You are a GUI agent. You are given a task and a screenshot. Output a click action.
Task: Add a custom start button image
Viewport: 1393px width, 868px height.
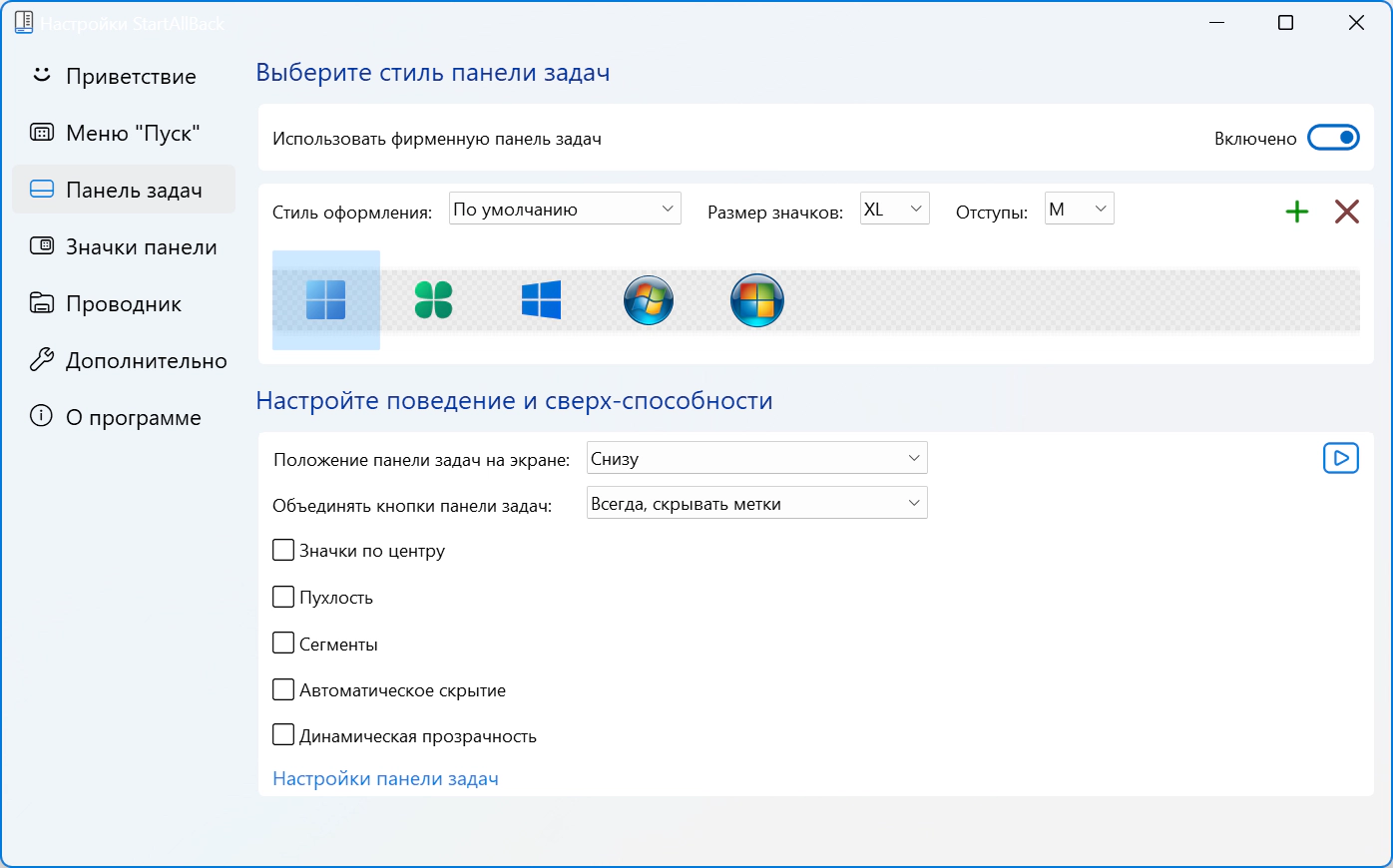1297,212
